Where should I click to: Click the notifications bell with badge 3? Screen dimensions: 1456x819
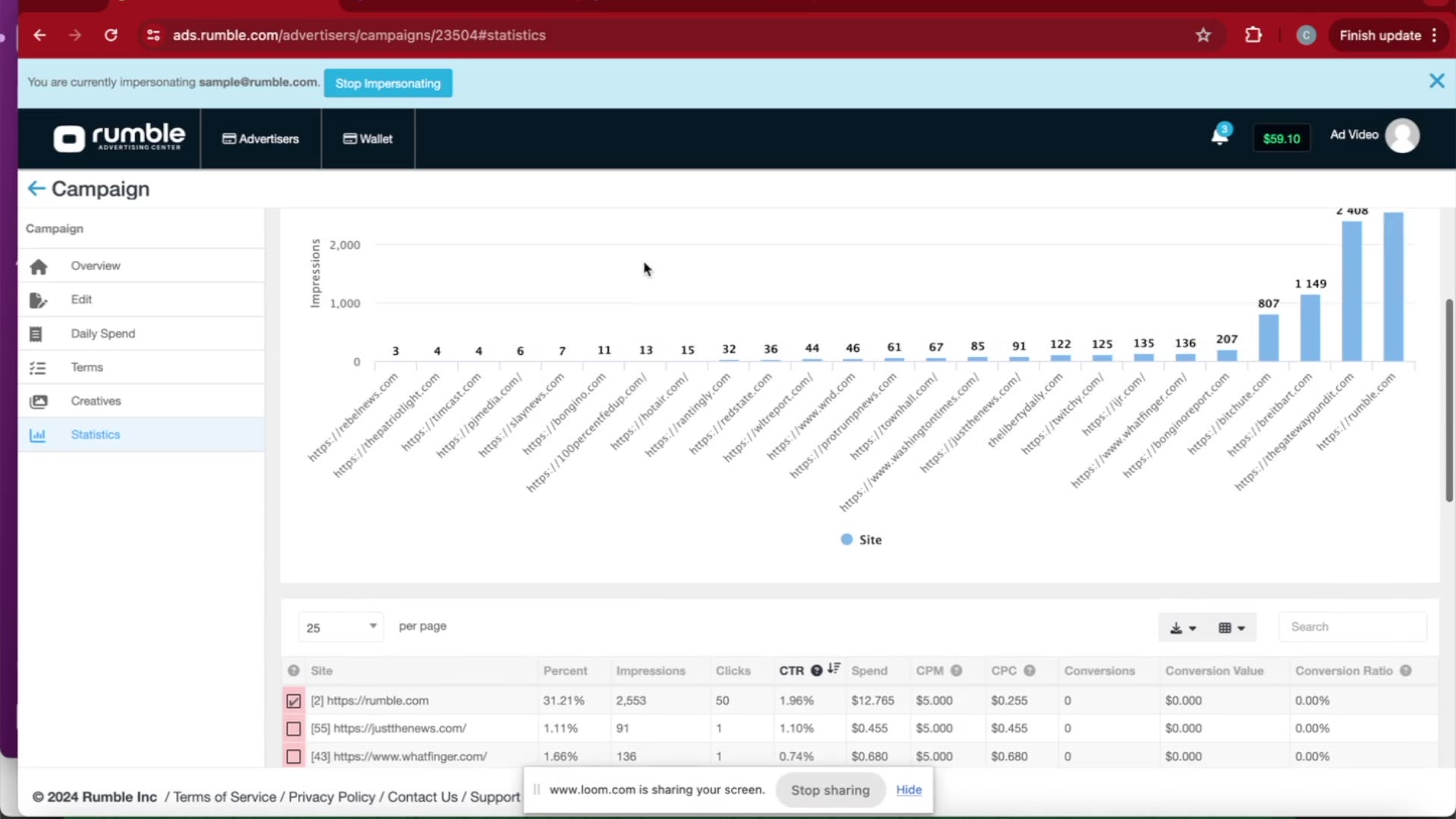coord(1219,136)
